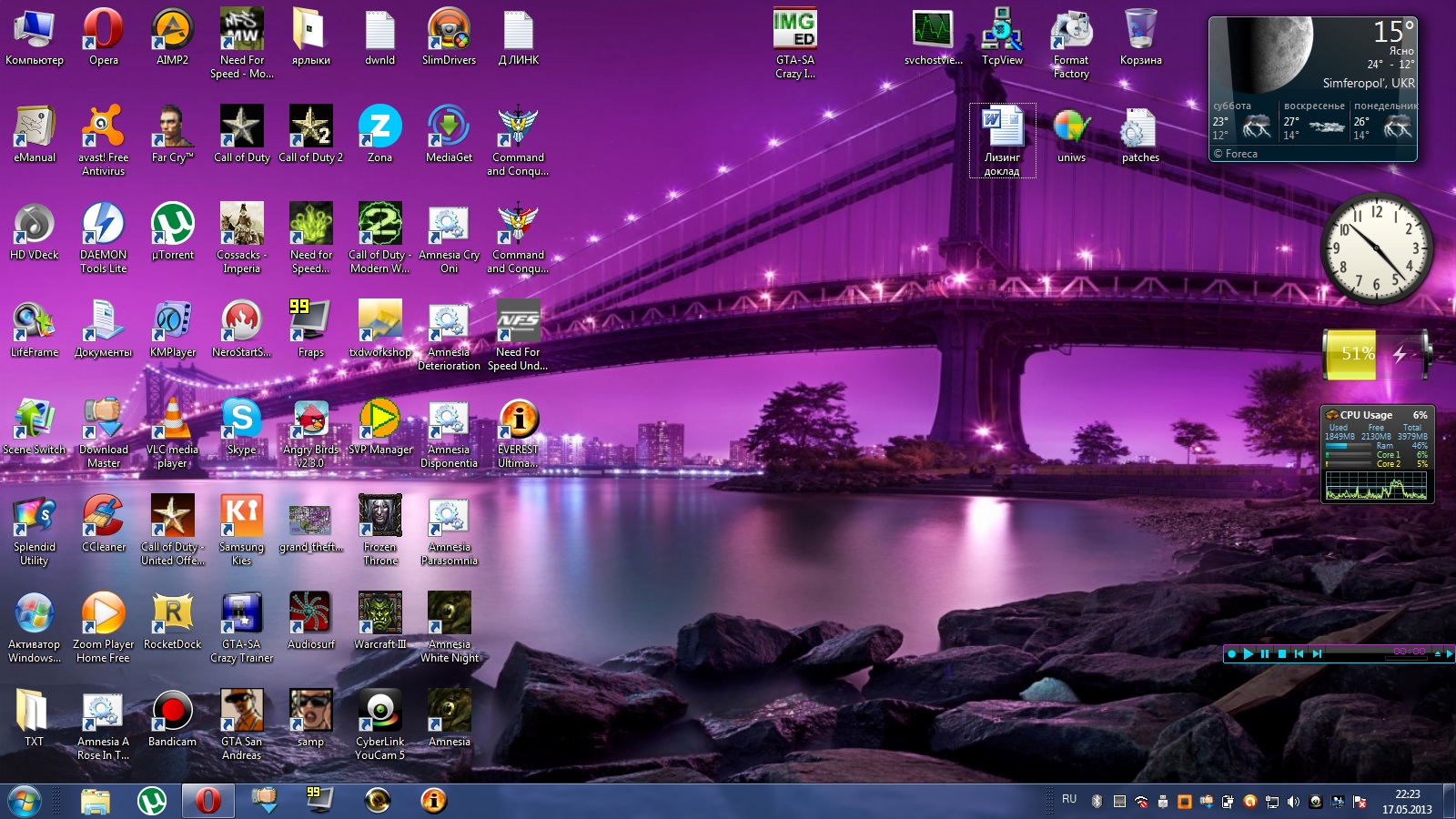The image size is (1456, 819).
Task: Select the Warcraft III icon
Action: pos(379,622)
